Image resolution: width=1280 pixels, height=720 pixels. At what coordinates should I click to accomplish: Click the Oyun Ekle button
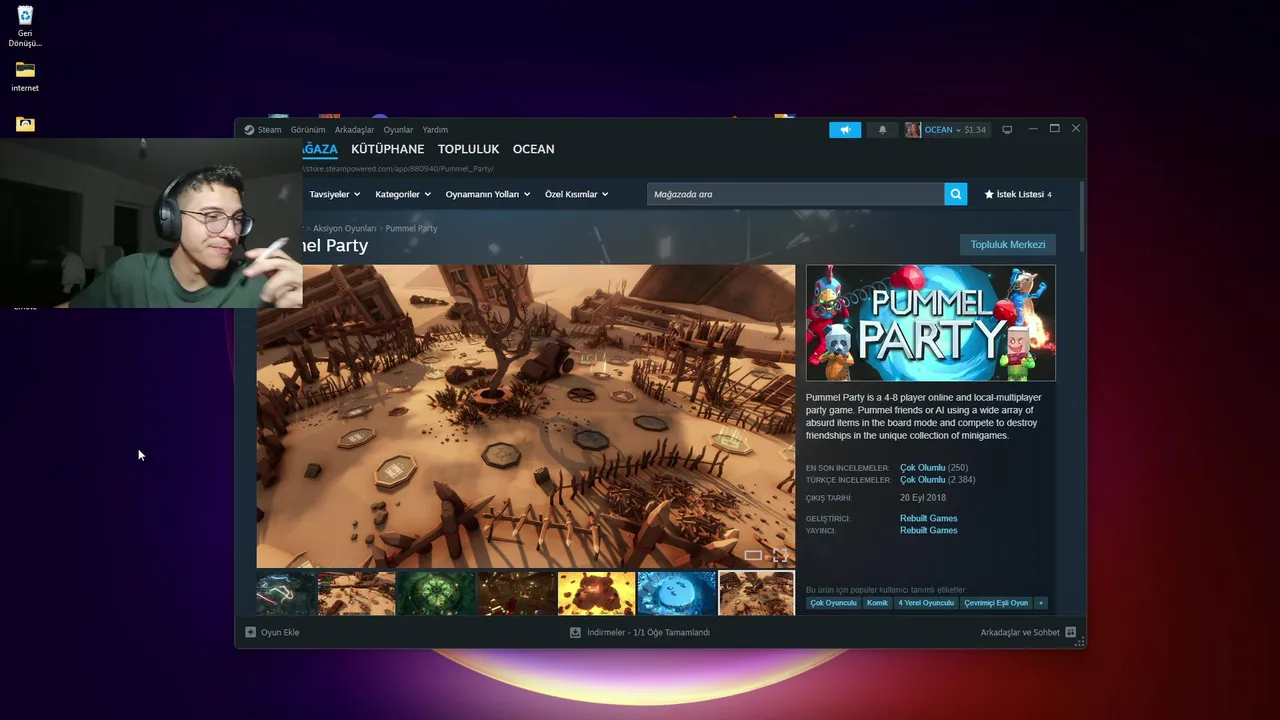tap(272, 632)
